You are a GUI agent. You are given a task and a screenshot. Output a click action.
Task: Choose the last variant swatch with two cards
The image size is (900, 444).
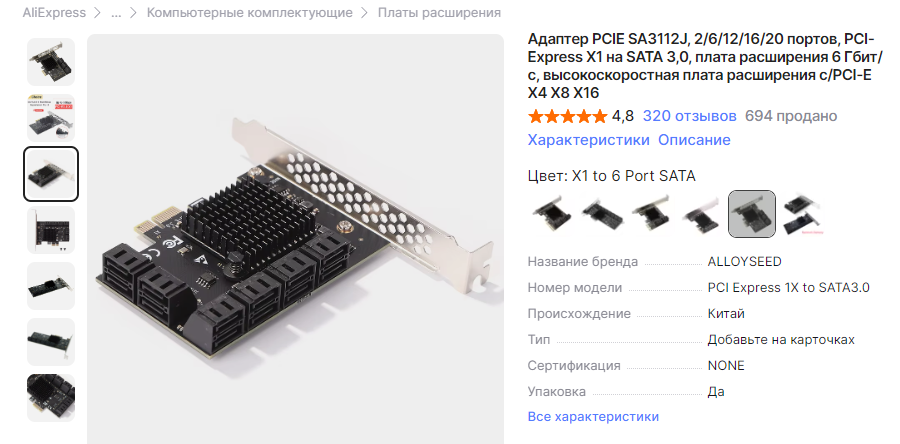(x=802, y=214)
